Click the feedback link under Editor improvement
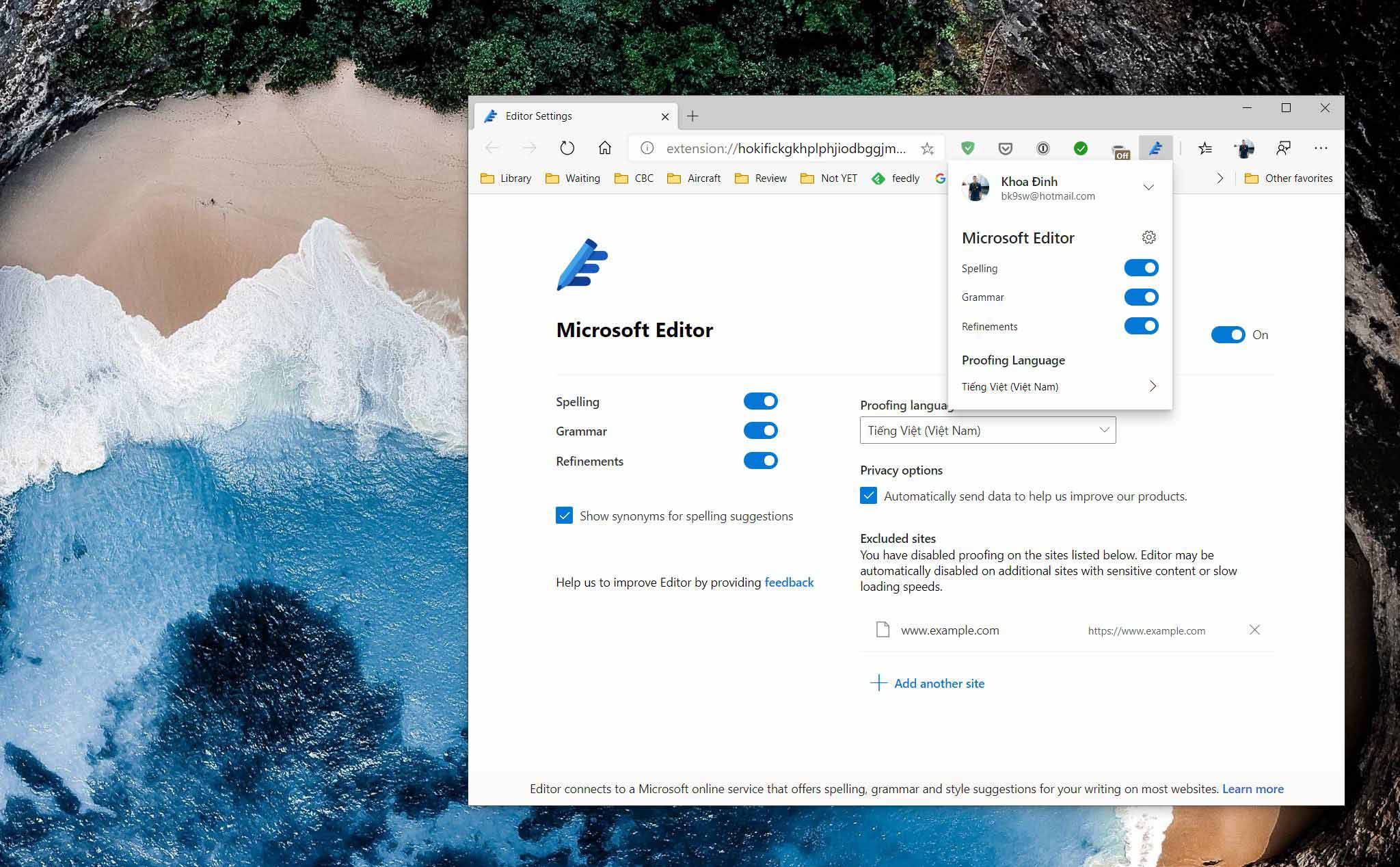This screenshot has width=1400, height=867. point(789,582)
